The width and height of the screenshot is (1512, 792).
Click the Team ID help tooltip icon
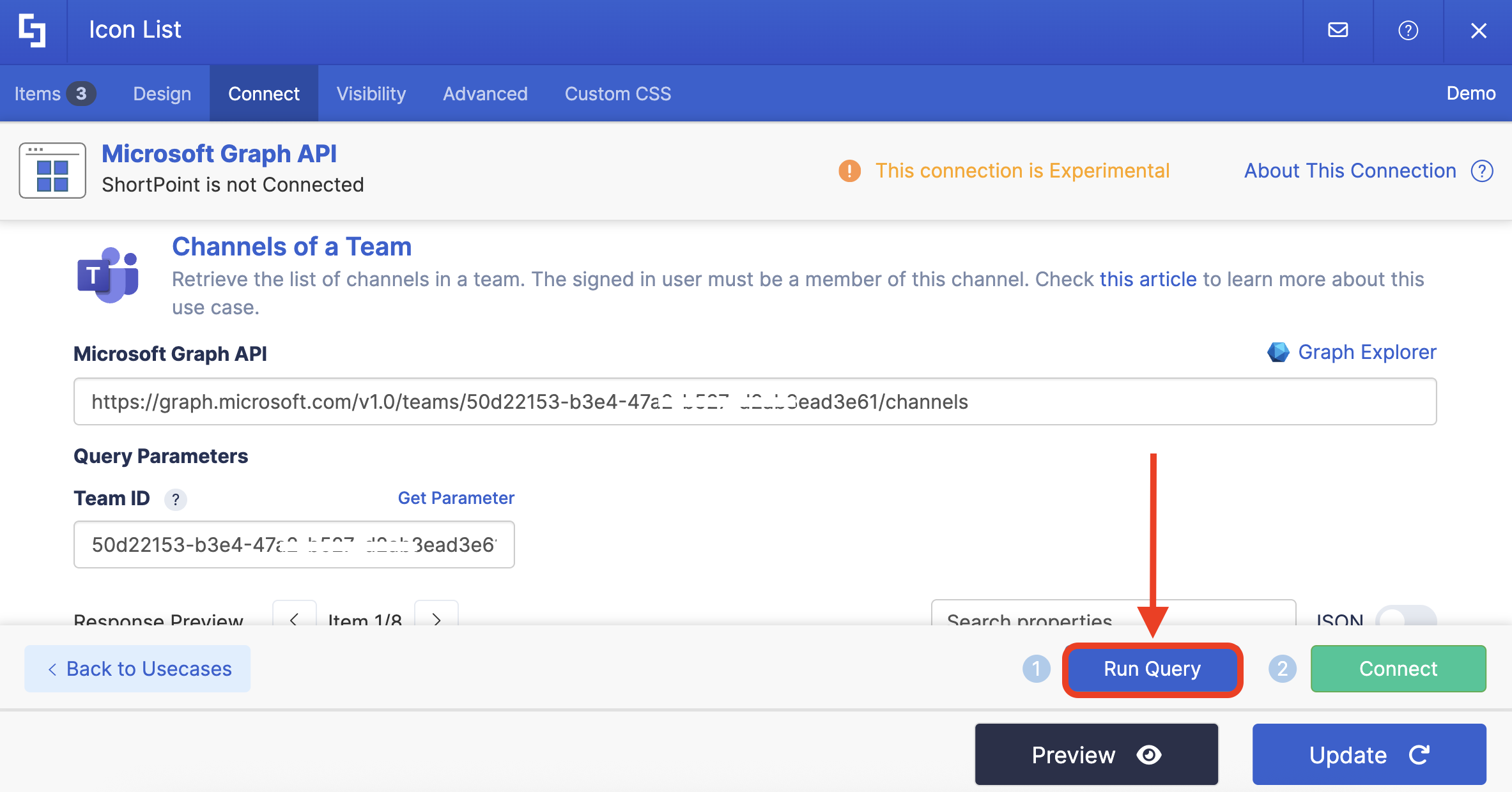(176, 499)
